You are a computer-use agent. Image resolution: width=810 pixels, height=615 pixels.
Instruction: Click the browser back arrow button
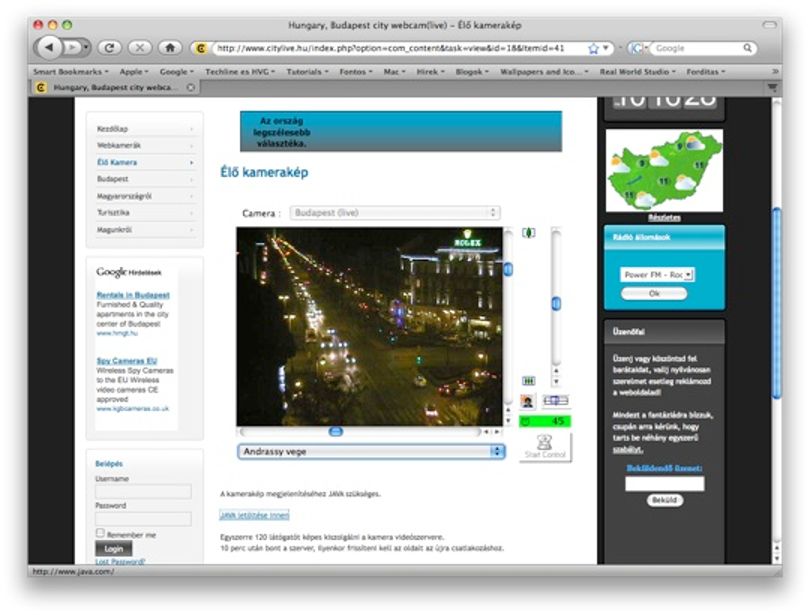pyautogui.click(x=49, y=48)
